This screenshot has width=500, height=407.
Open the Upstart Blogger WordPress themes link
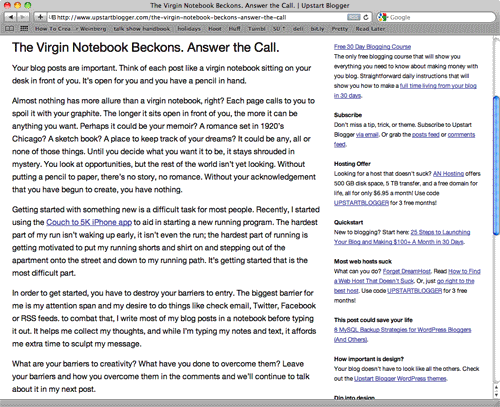400,379
